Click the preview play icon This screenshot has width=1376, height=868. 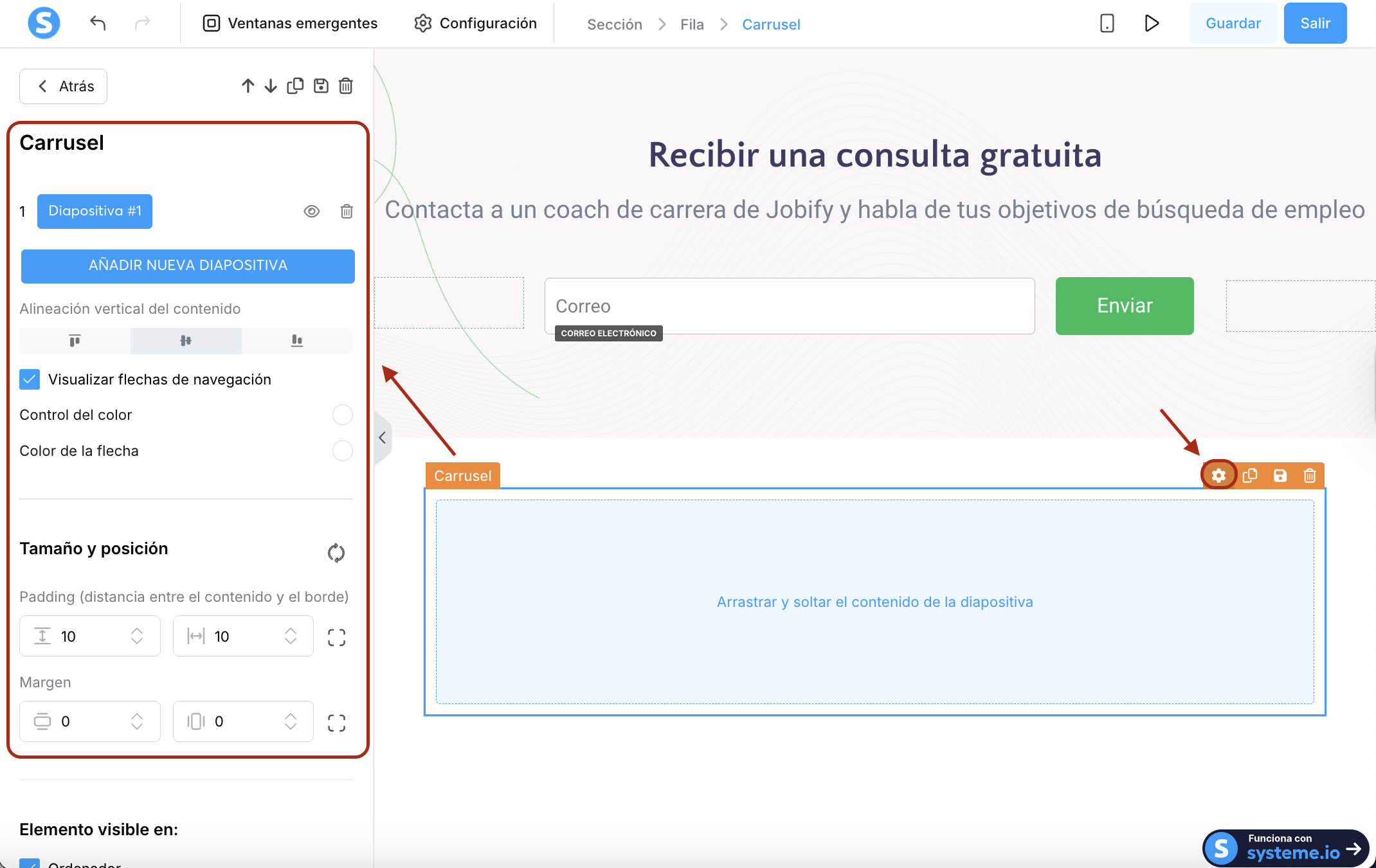click(1152, 24)
